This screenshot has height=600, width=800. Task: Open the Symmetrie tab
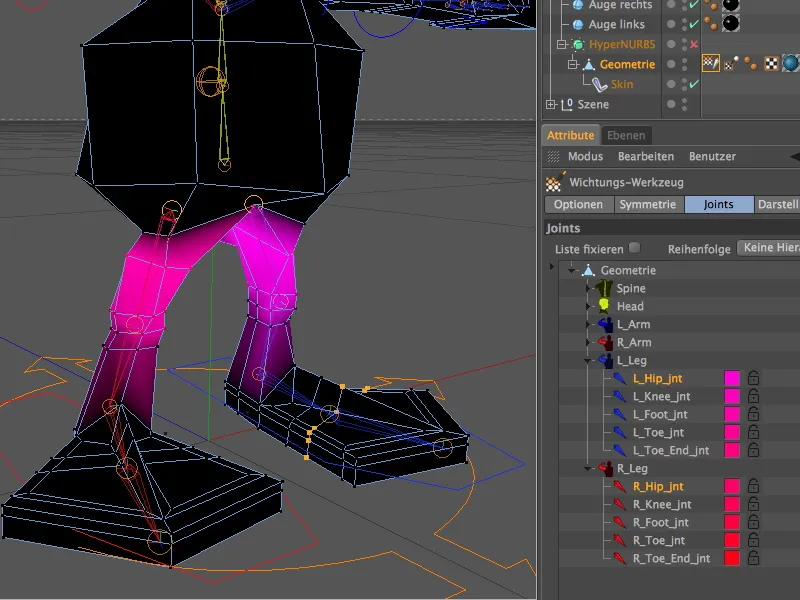point(648,205)
